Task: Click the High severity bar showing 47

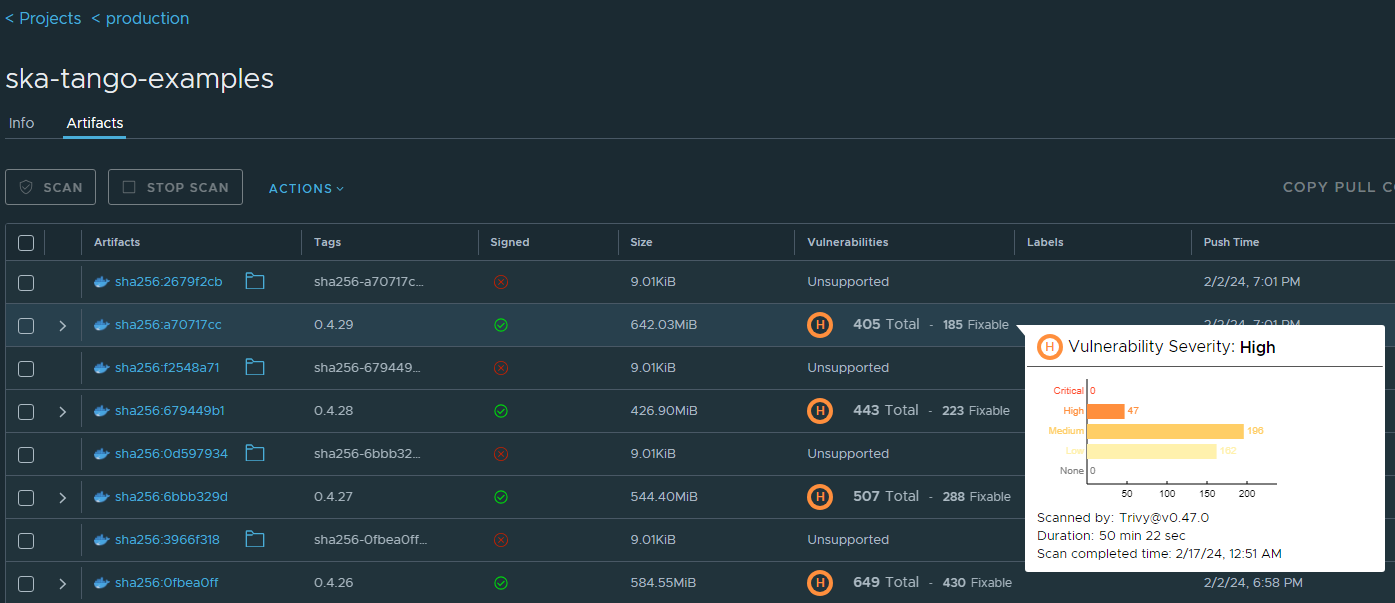Action: click(1106, 411)
